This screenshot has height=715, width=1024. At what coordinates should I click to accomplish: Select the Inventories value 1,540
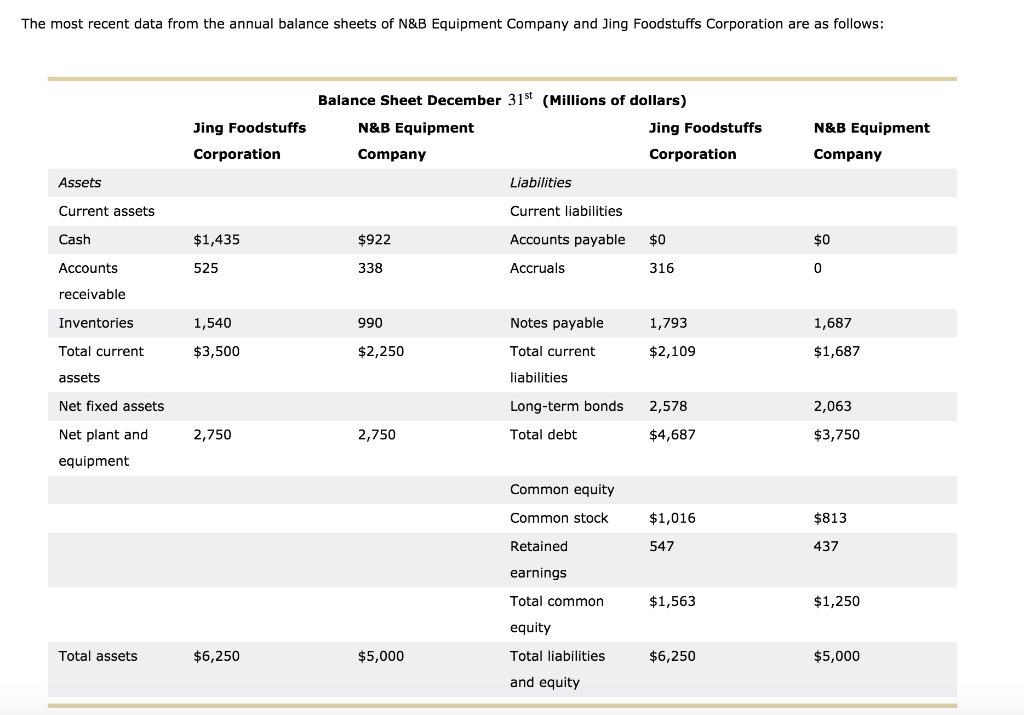tap(212, 323)
